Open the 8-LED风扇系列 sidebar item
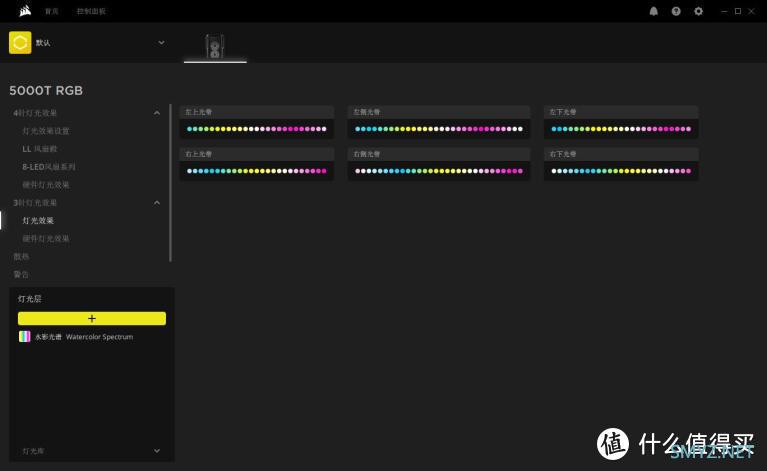The height and width of the screenshot is (471, 767). pyautogui.click(x=49, y=167)
